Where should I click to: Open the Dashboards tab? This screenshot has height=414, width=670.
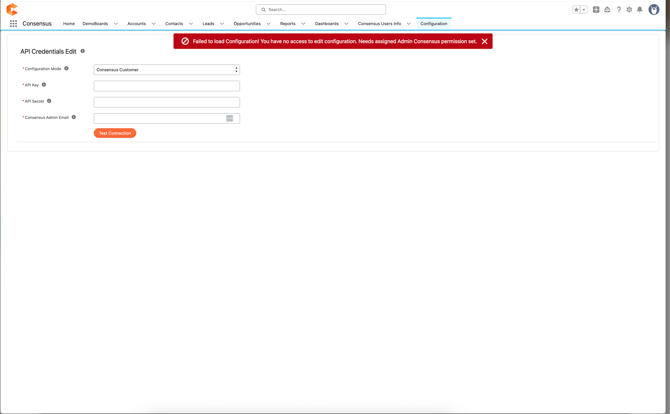point(326,23)
